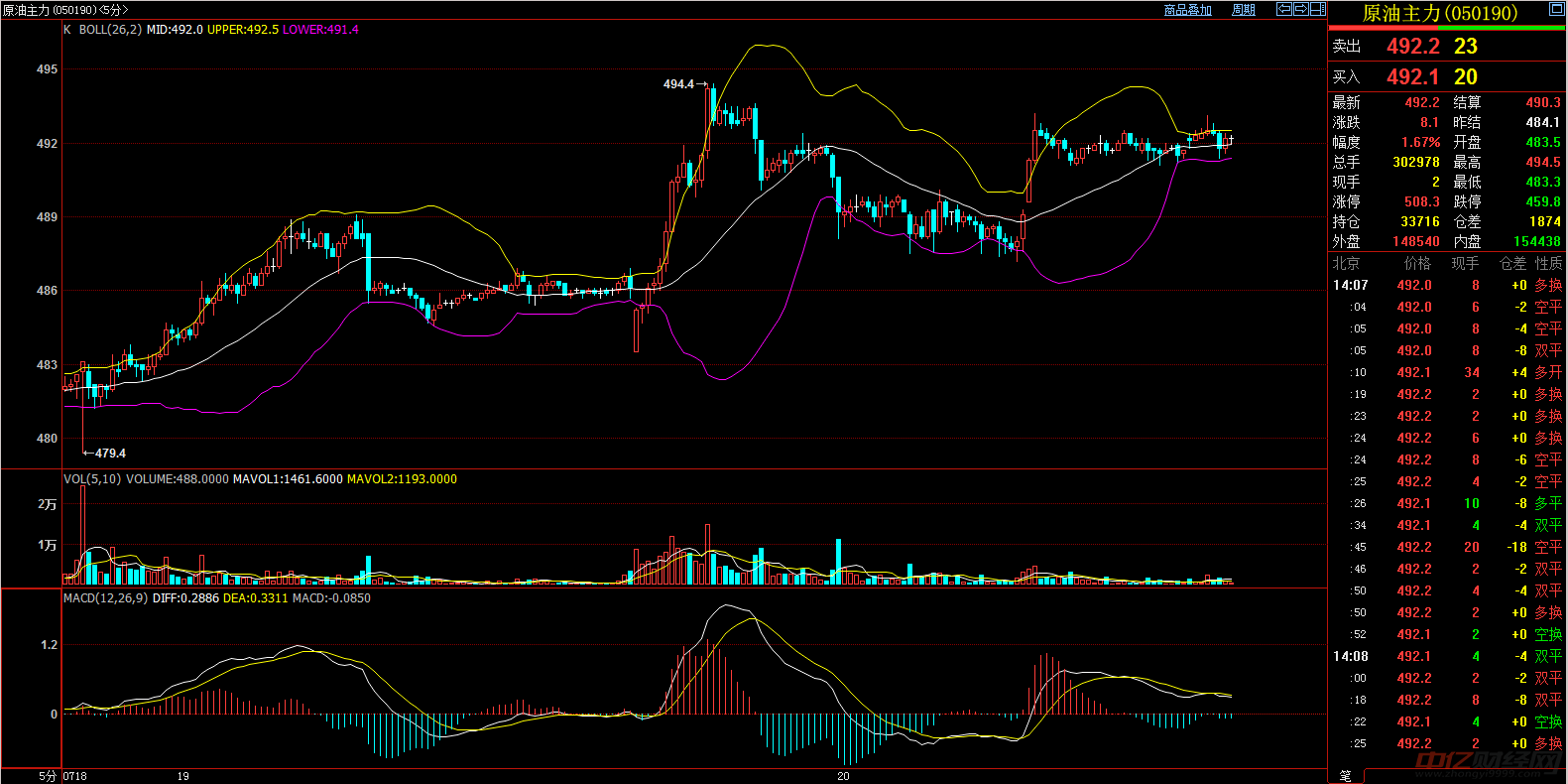Click the 最新 latest price value
The width and height of the screenshot is (1568, 784).
1422,102
